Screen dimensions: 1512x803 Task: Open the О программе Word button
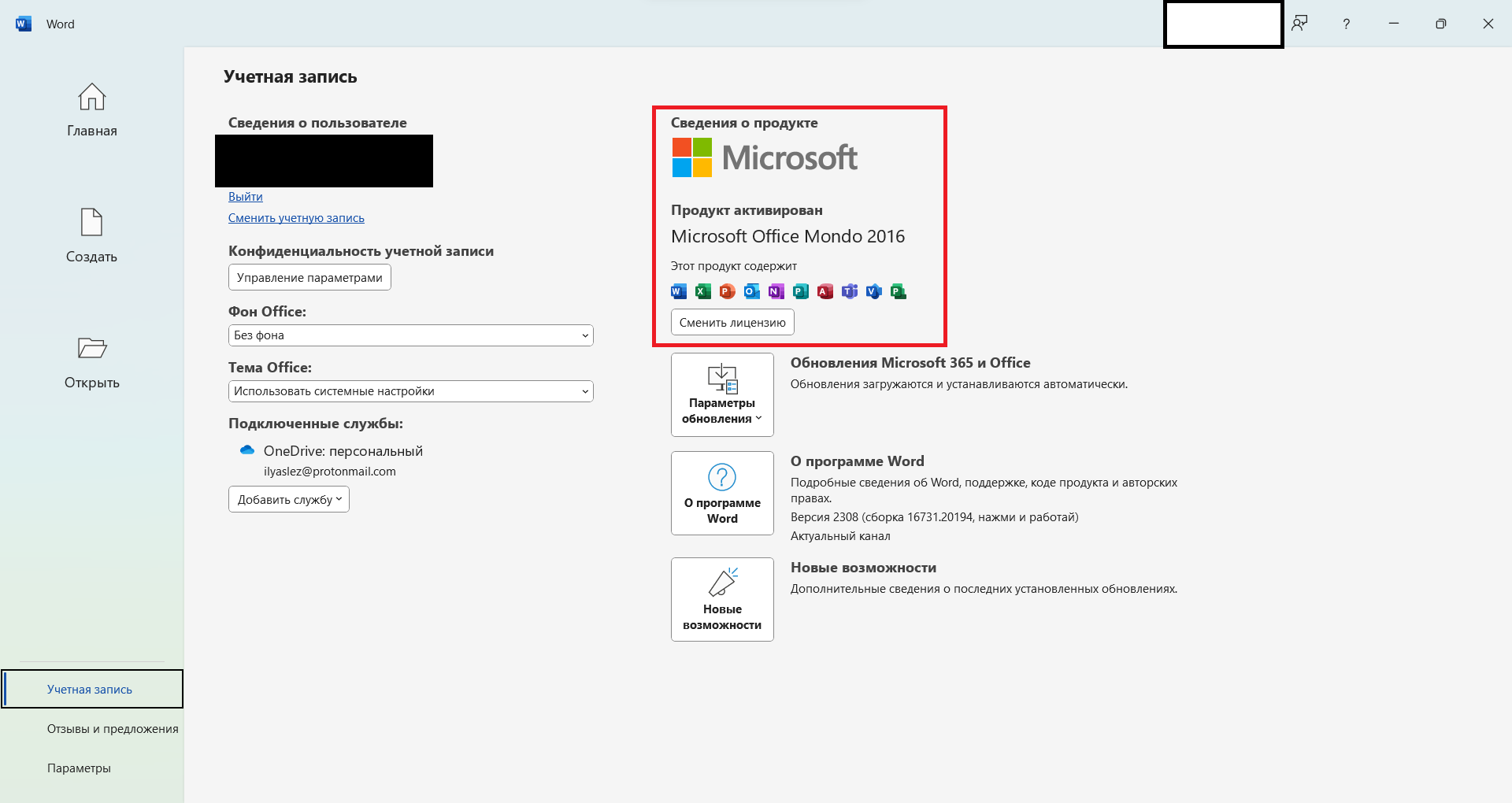pos(722,493)
